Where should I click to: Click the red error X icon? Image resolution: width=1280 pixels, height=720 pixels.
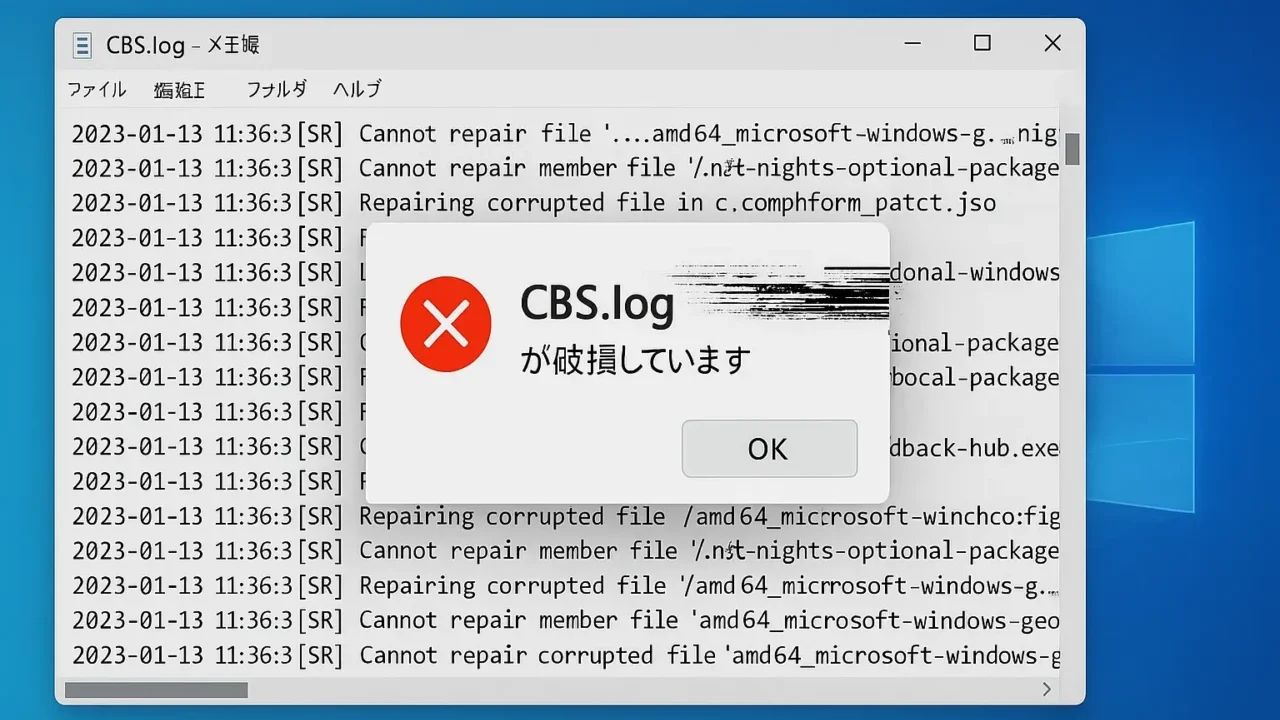pyautogui.click(x=446, y=324)
